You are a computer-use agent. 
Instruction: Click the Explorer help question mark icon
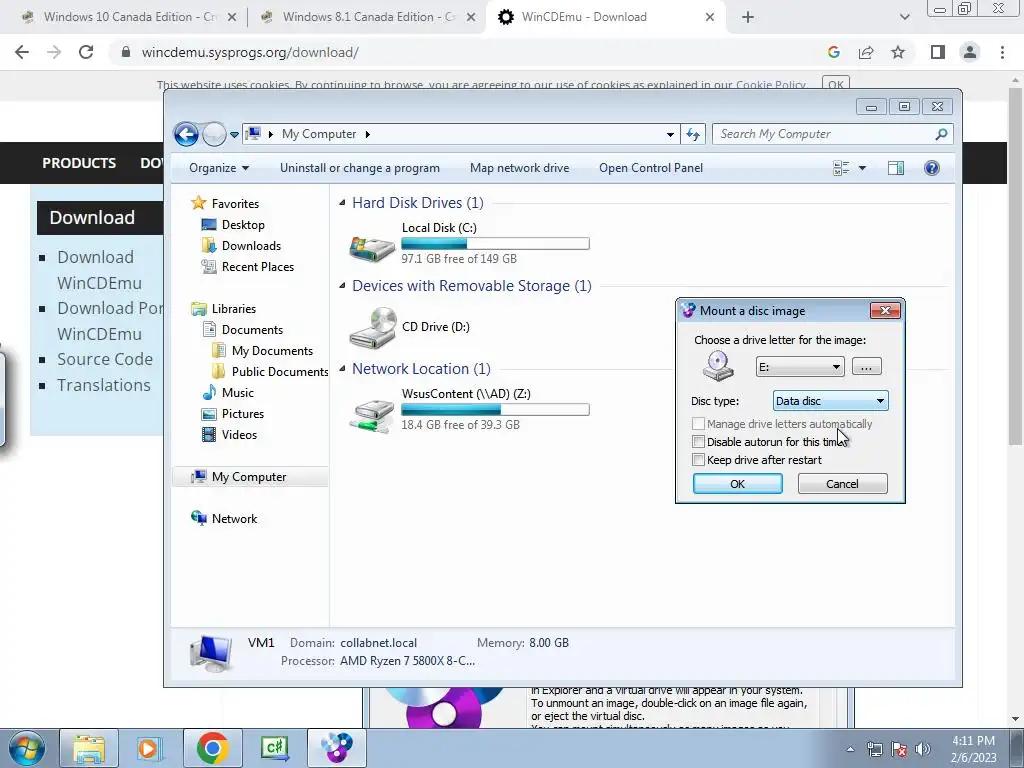(932, 168)
